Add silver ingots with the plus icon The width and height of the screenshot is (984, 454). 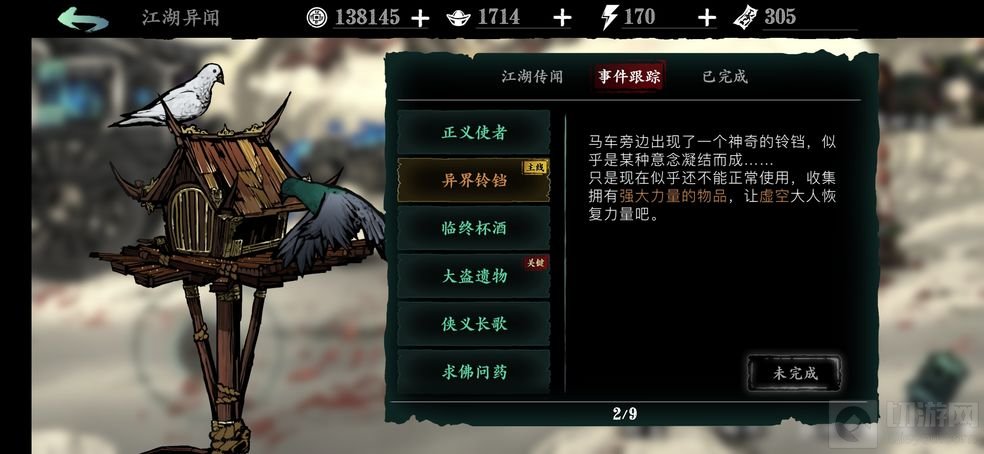[562, 19]
